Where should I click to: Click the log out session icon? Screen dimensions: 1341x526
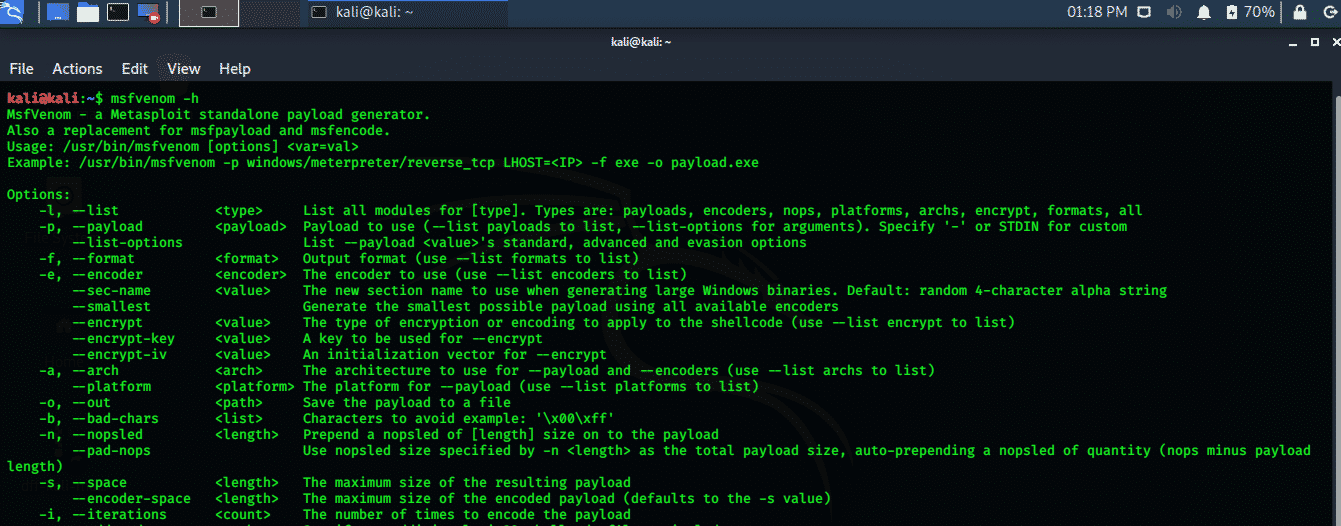(x=1328, y=12)
